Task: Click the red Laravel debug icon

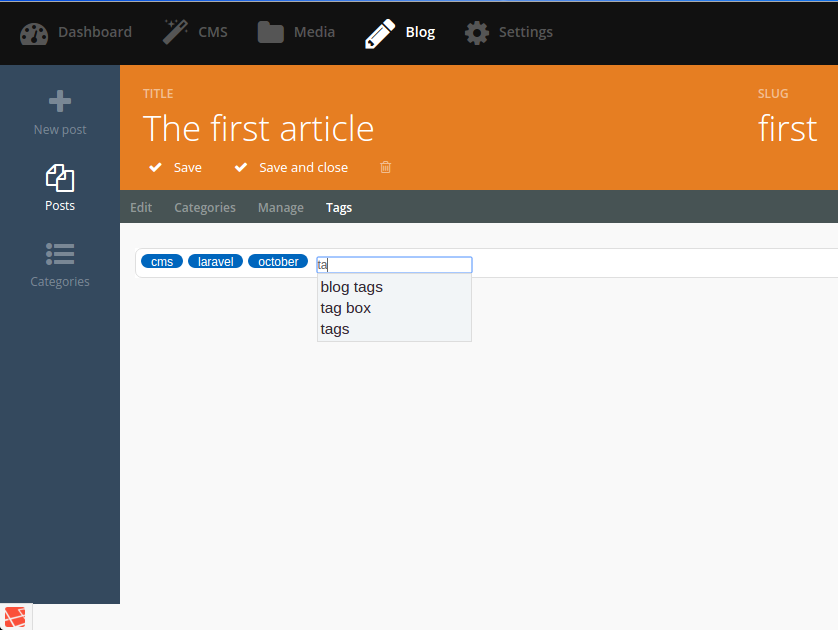Action: (15, 617)
